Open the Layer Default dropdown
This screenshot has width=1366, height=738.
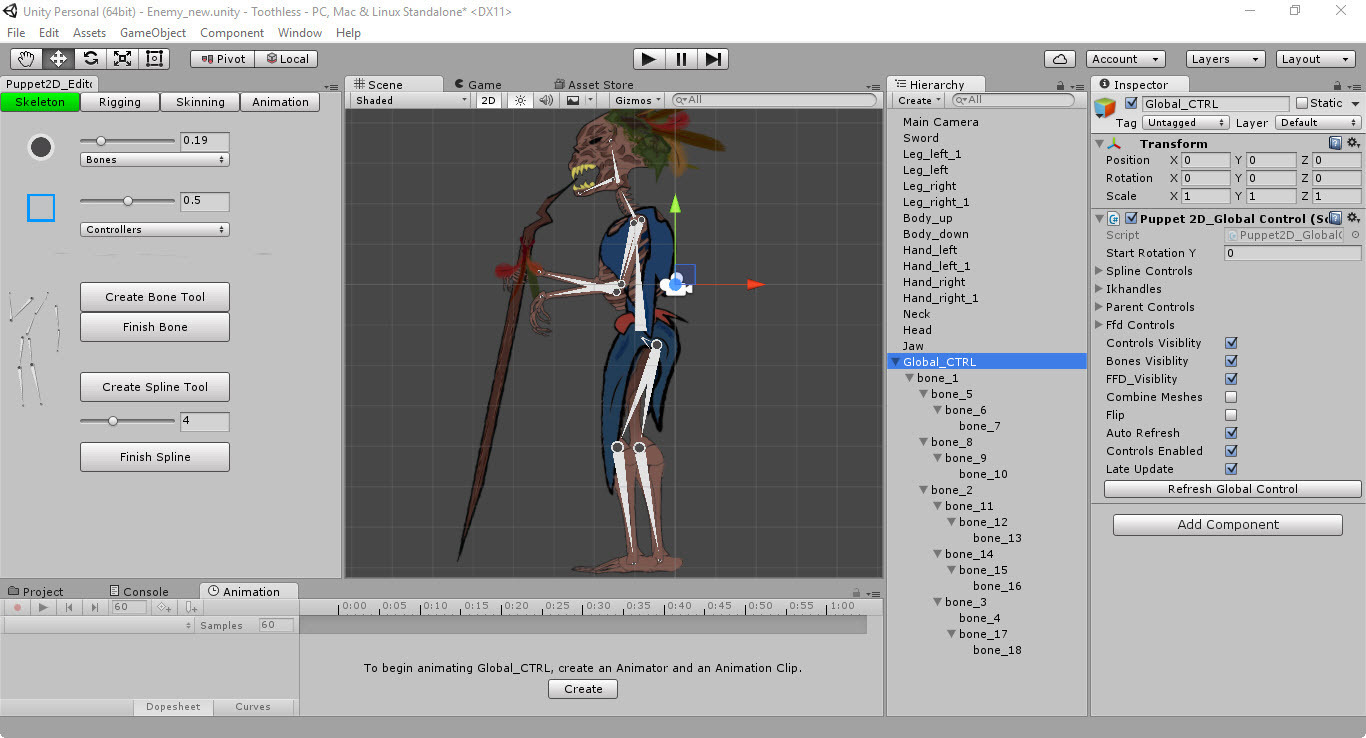pos(1318,122)
